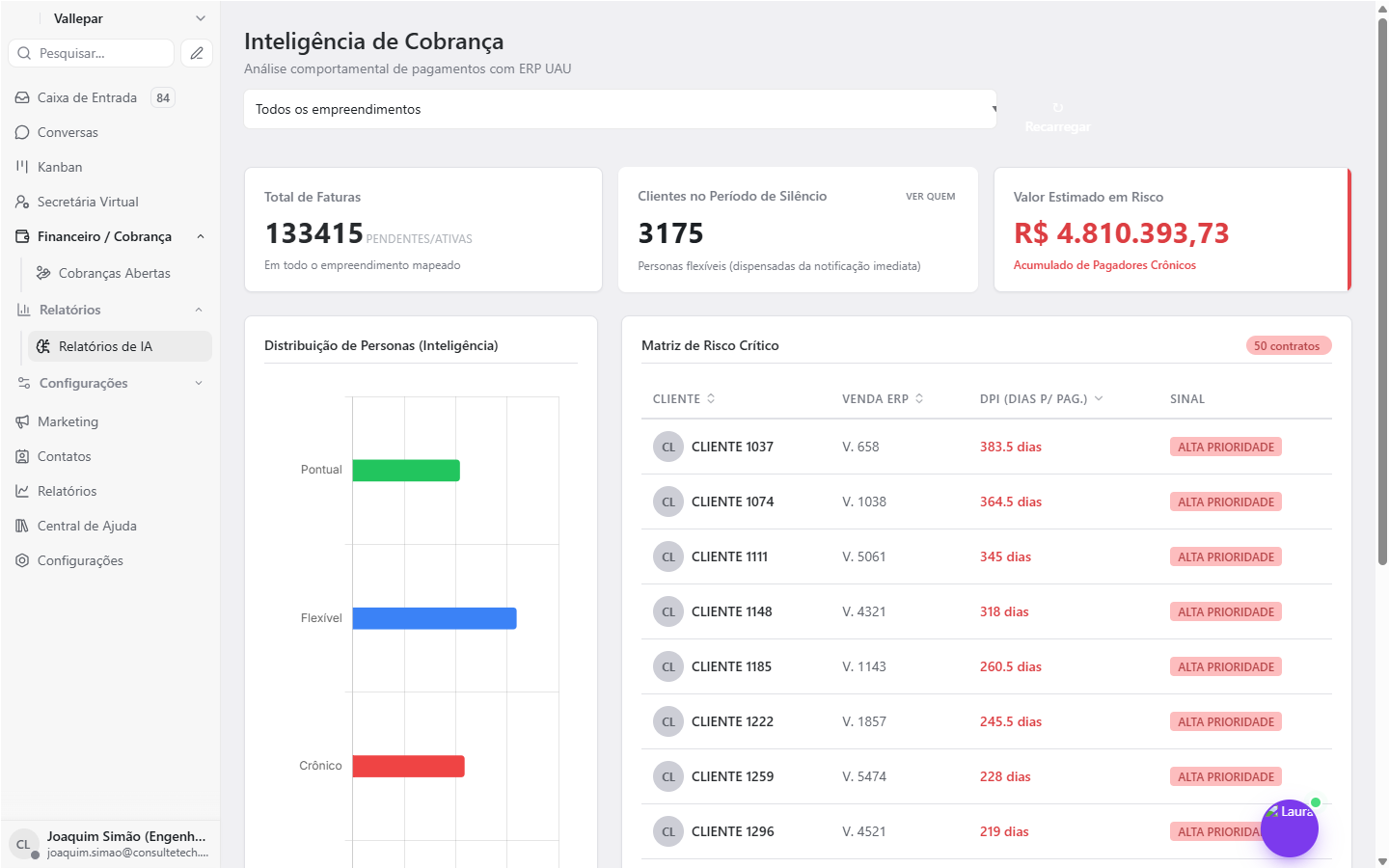Click the Relatórios bar chart group icon
The height and width of the screenshot is (868, 1389).
click(23, 310)
